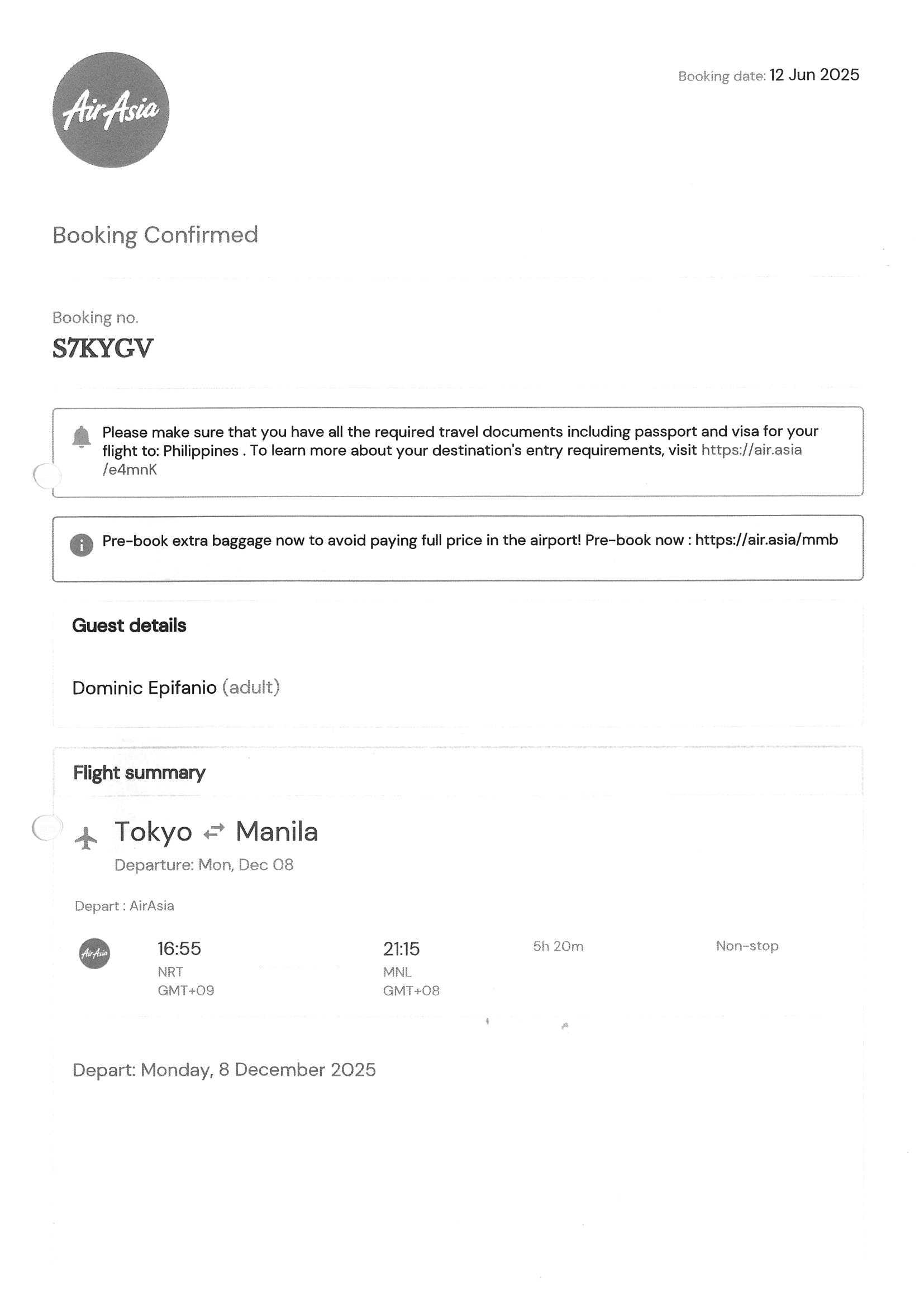Image resolution: width=924 pixels, height=1307 pixels.
Task: Click the 5h 20m flight duration
Action: pos(558,946)
